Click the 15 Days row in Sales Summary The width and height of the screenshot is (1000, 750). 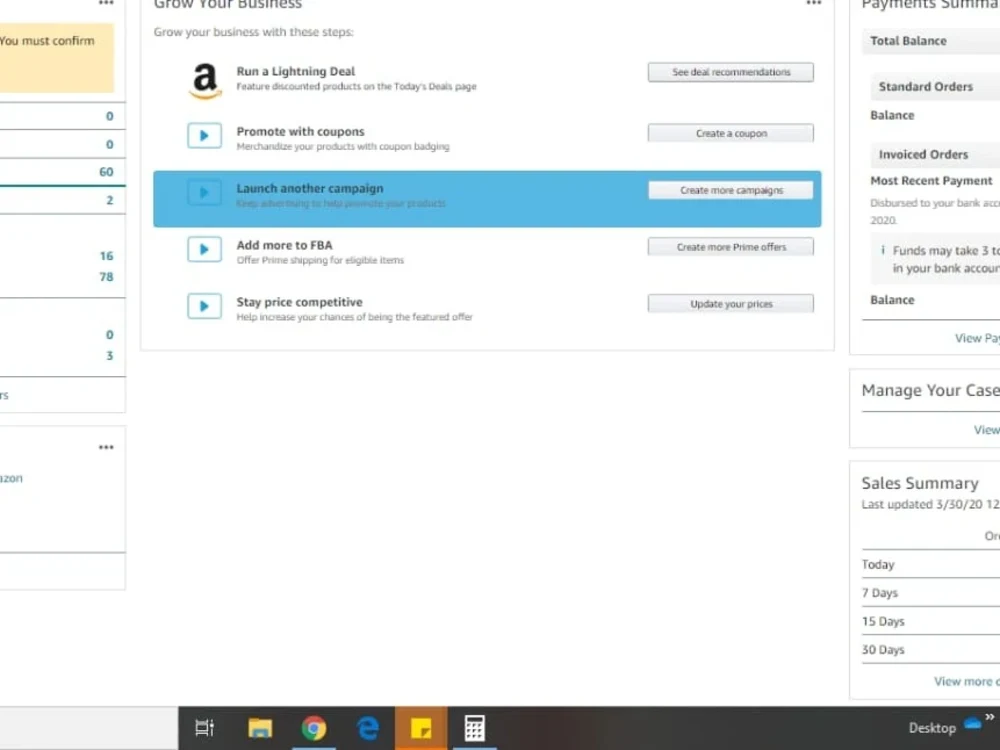(930, 621)
